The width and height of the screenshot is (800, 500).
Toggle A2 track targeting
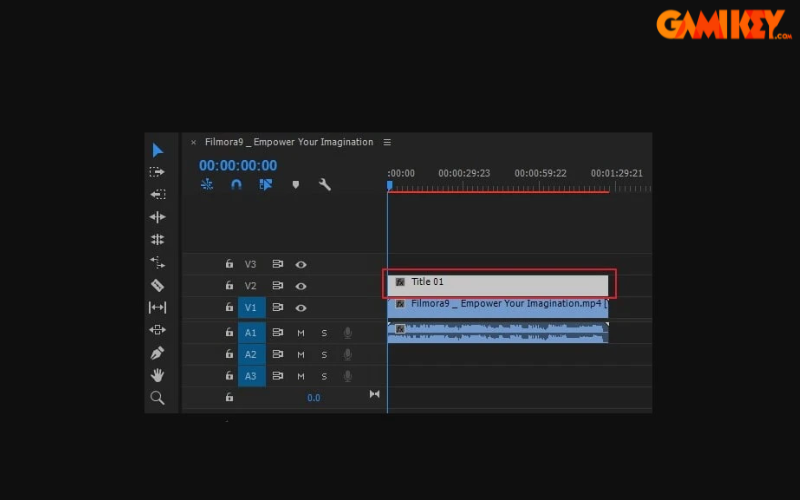tap(252, 354)
